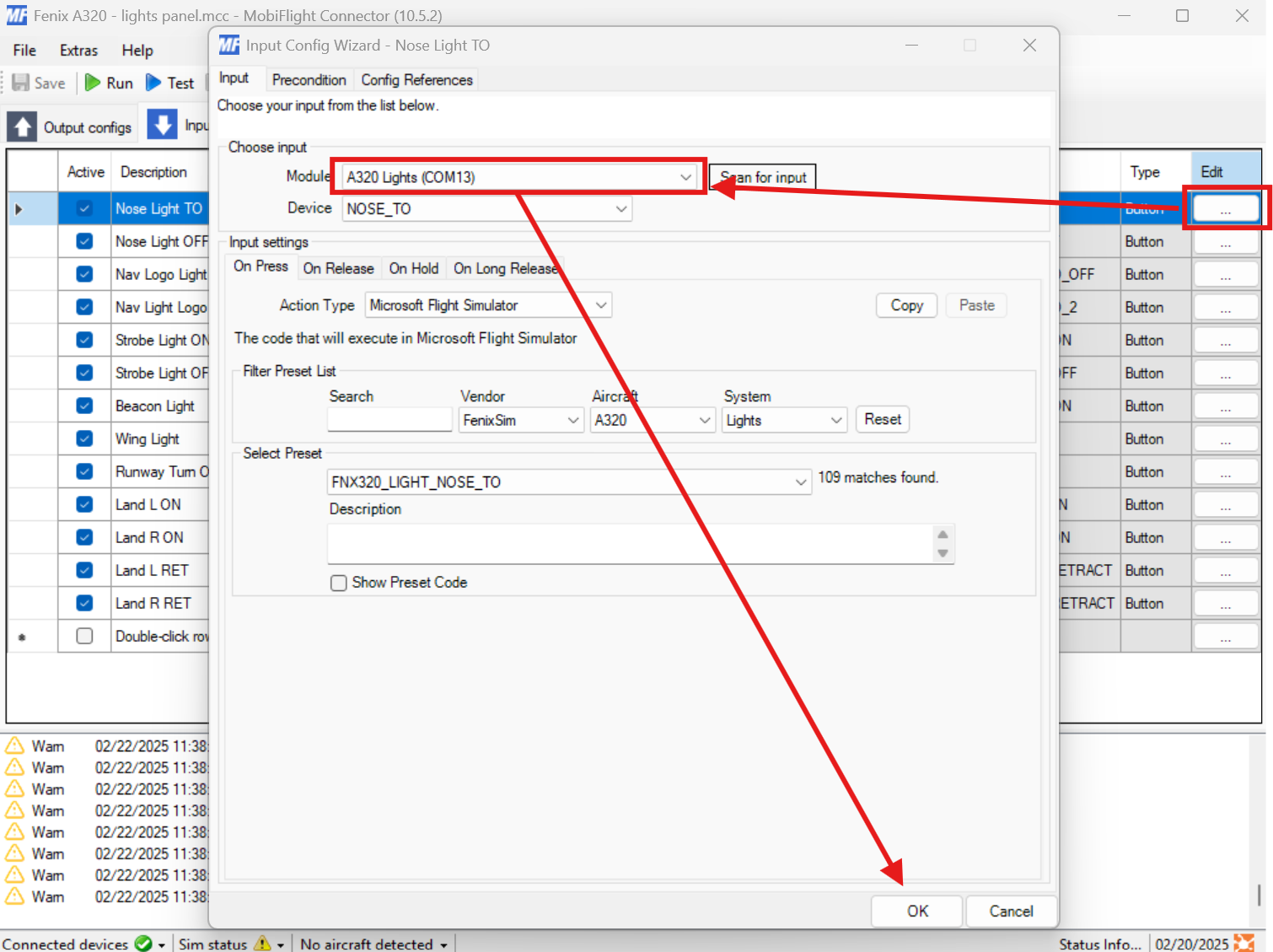The height and width of the screenshot is (952, 1273).
Task: Select the On Press tab
Action: (261, 266)
